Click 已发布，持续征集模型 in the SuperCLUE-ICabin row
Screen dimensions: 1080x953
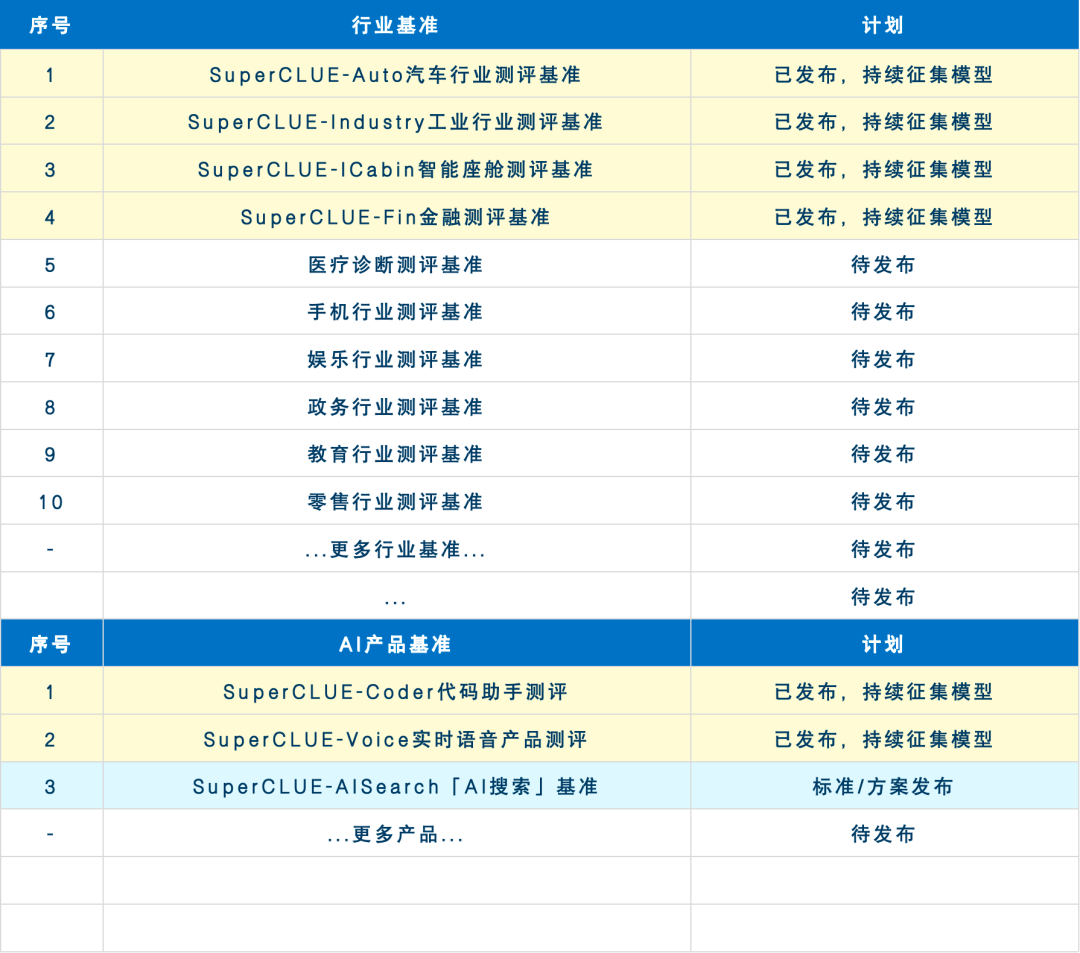pyautogui.click(x=883, y=169)
